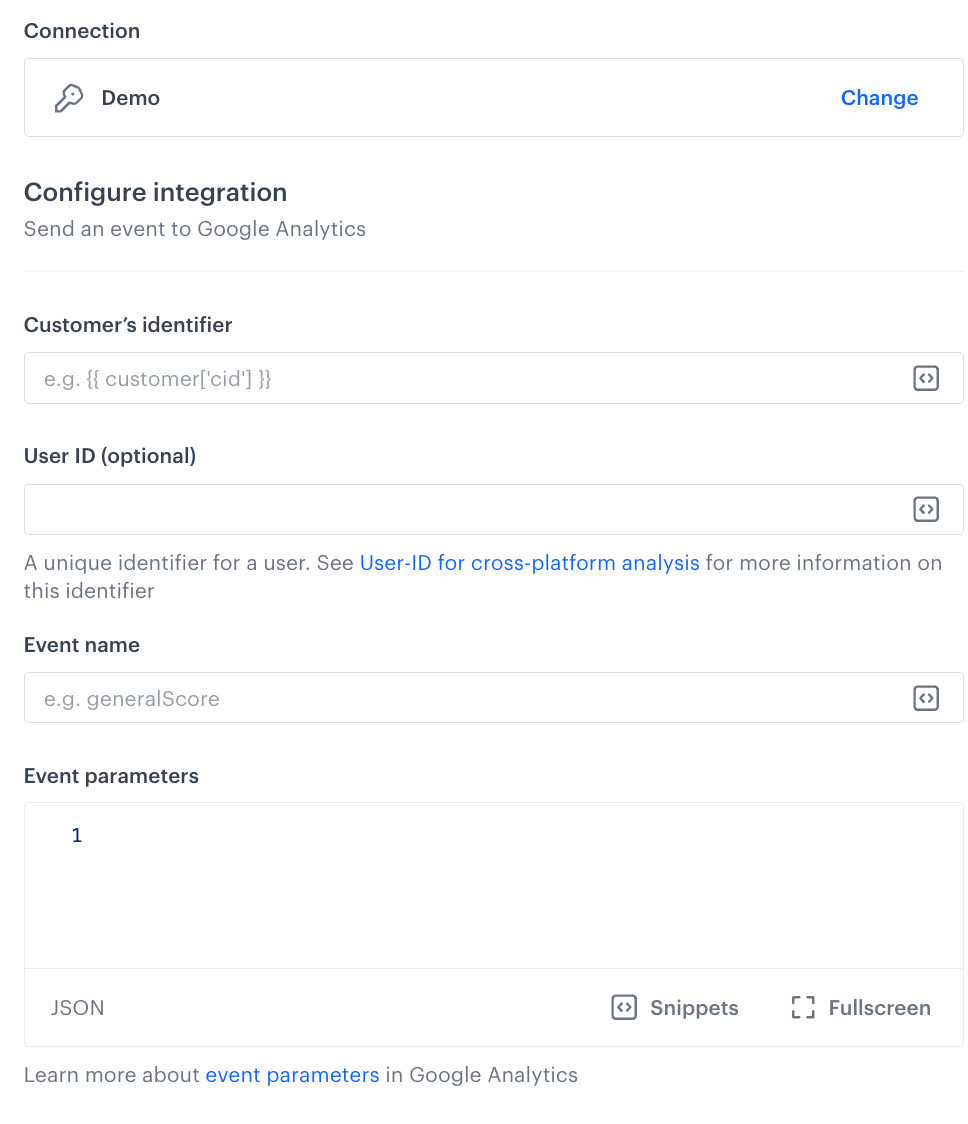Click the key icon beside the Demo connection
Image resolution: width=968 pixels, height=1124 pixels.
68,97
